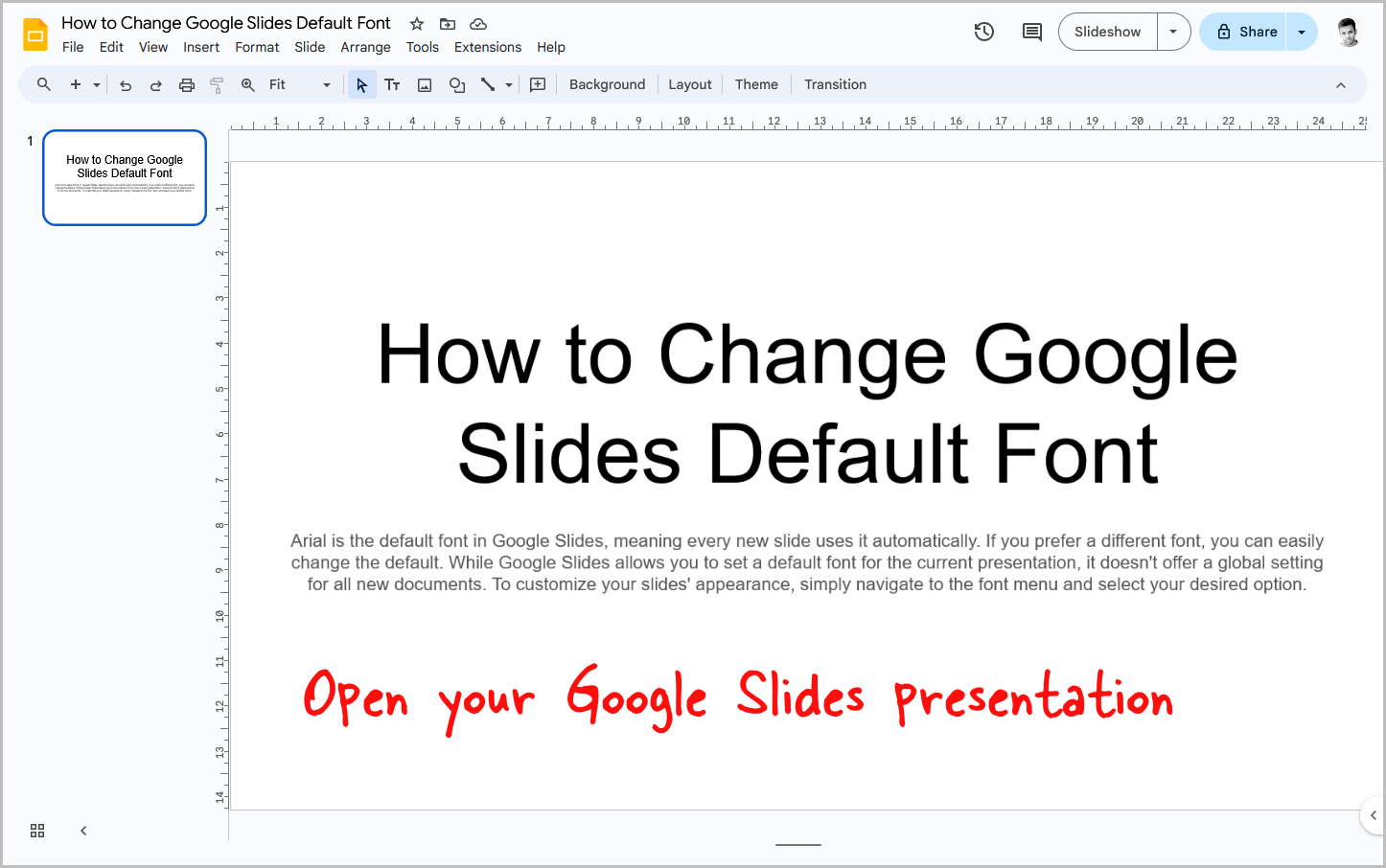Redo the last action
The width and height of the screenshot is (1386, 868).
tap(156, 85)
